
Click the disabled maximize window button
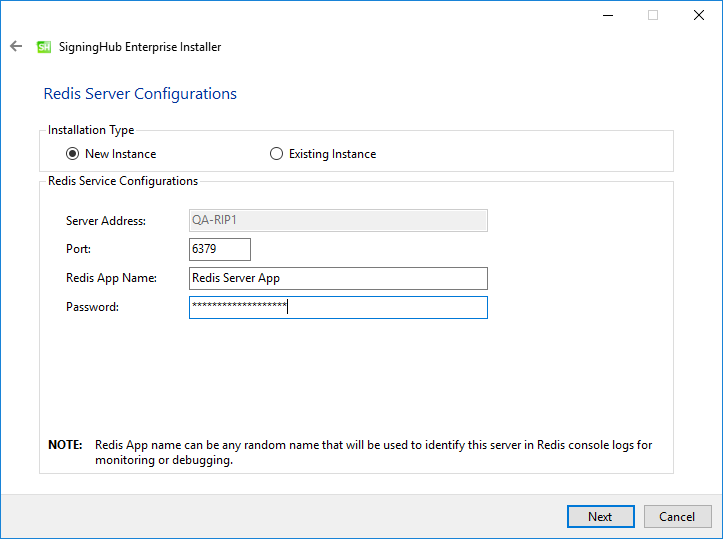[653, 15]
